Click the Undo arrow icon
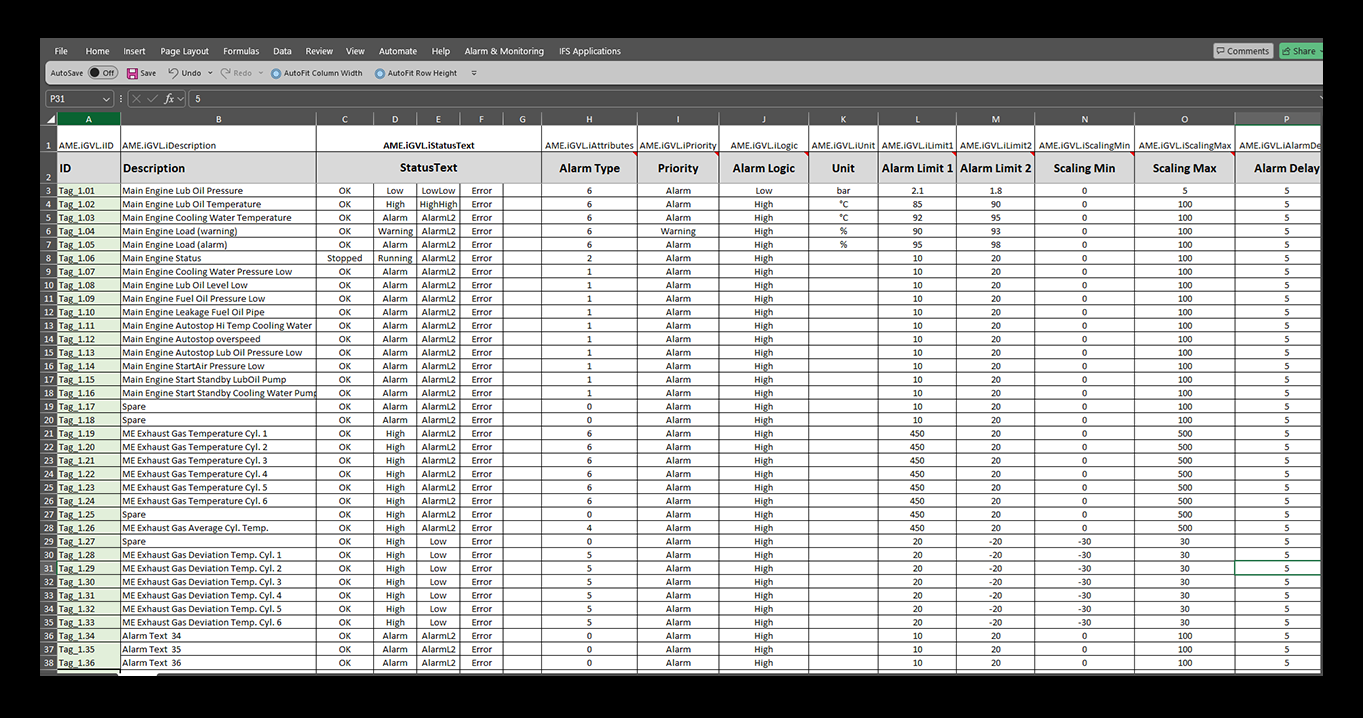1363x718 pixels. tap(173, 73)
